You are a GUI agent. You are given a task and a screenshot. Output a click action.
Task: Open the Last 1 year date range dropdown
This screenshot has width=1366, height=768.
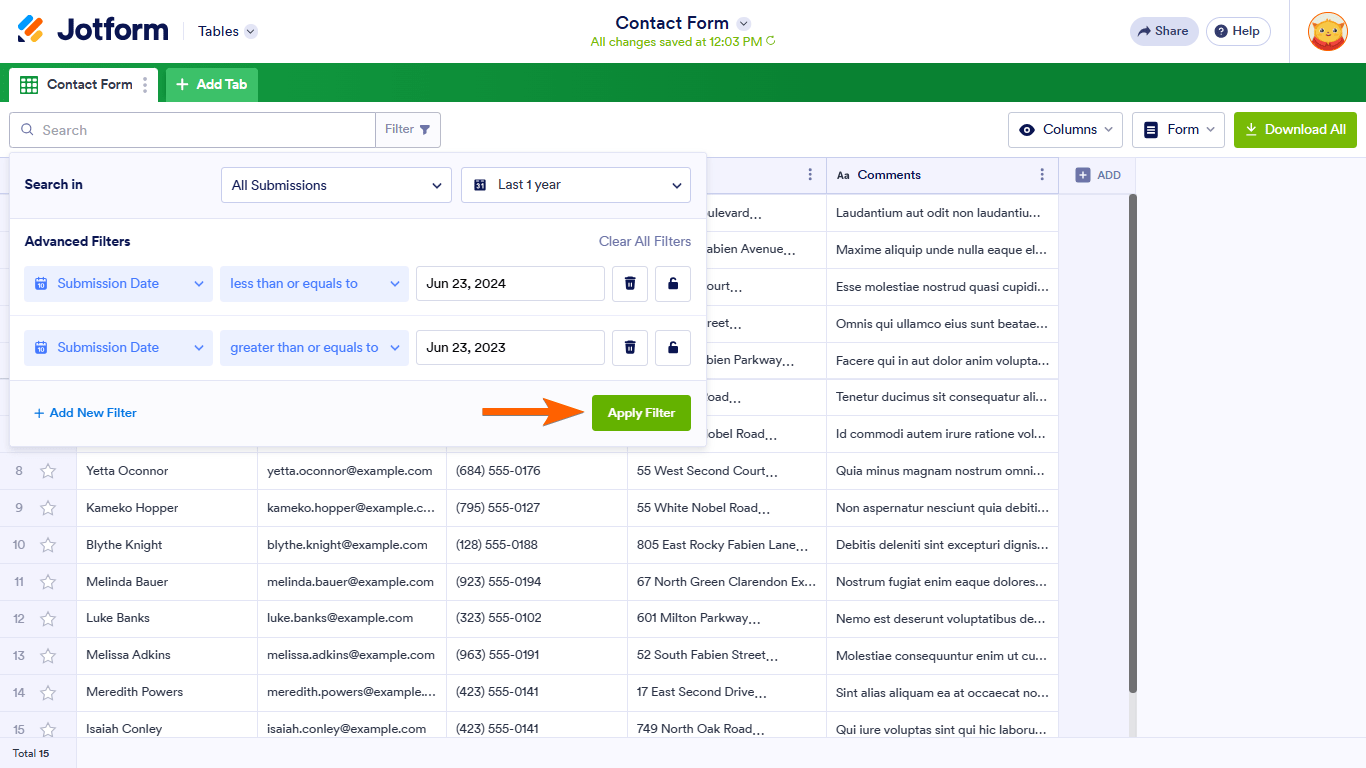pyautogui.click(x=576, y=185)
